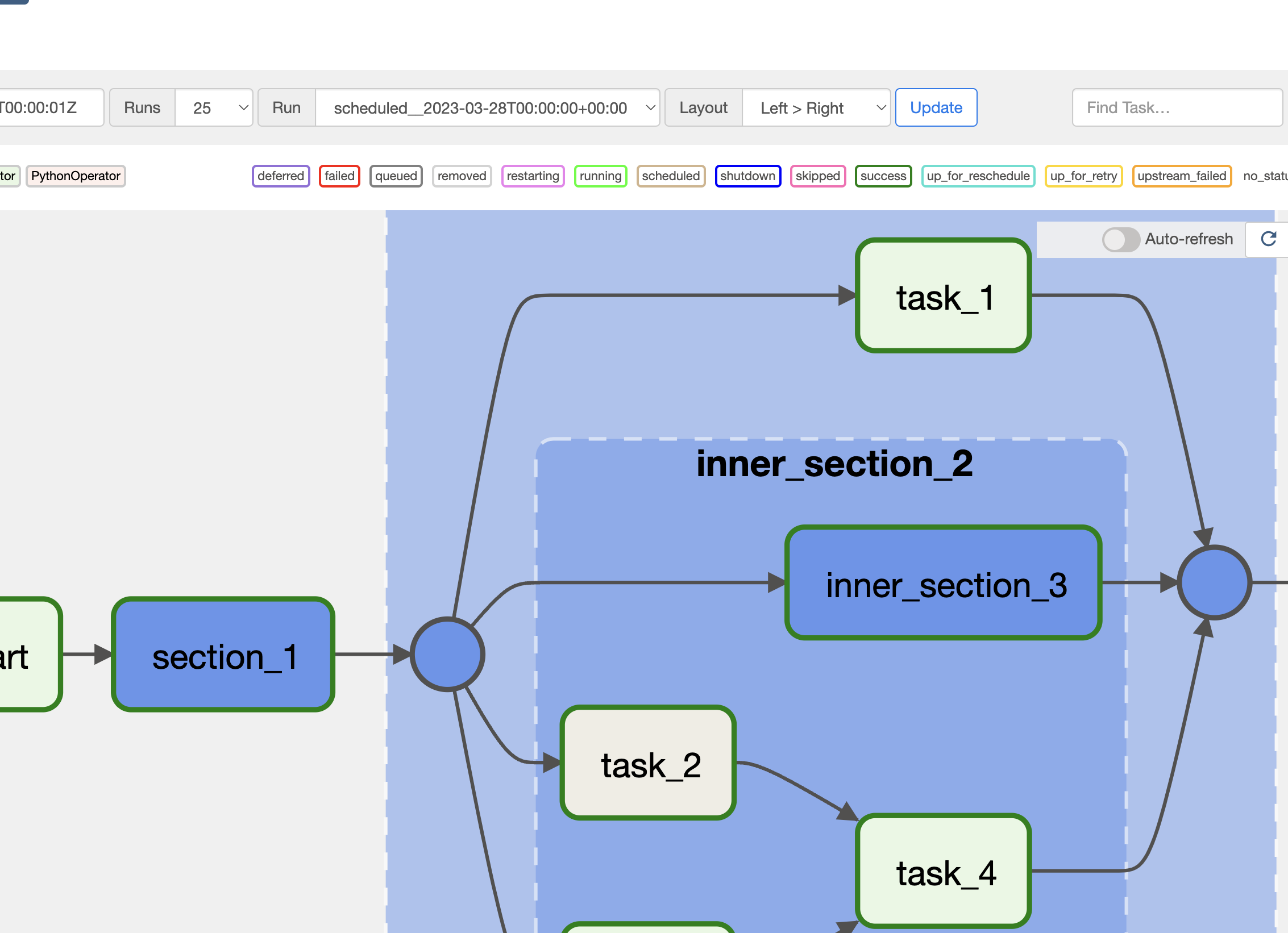Expand the section_1 task group node
Viewport: 1288px width, 933px height.
(x=223, y=655)
